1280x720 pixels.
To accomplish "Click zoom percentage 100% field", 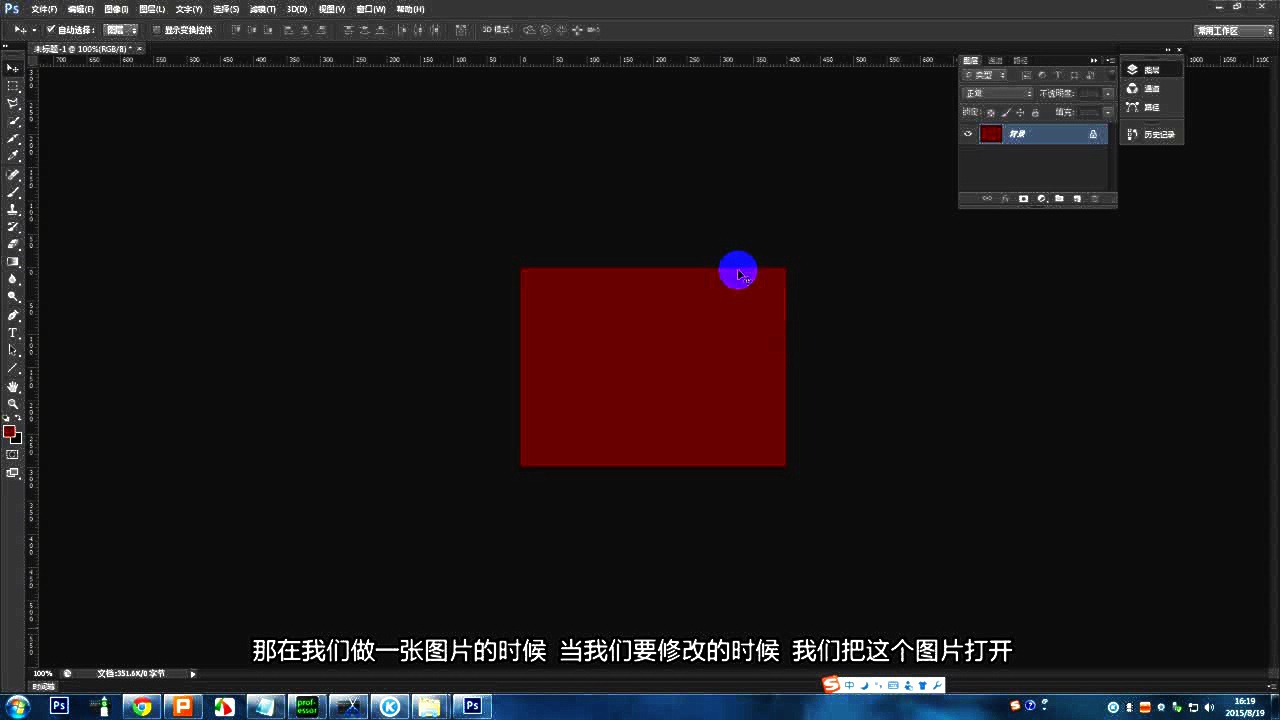I will (43, 674).
